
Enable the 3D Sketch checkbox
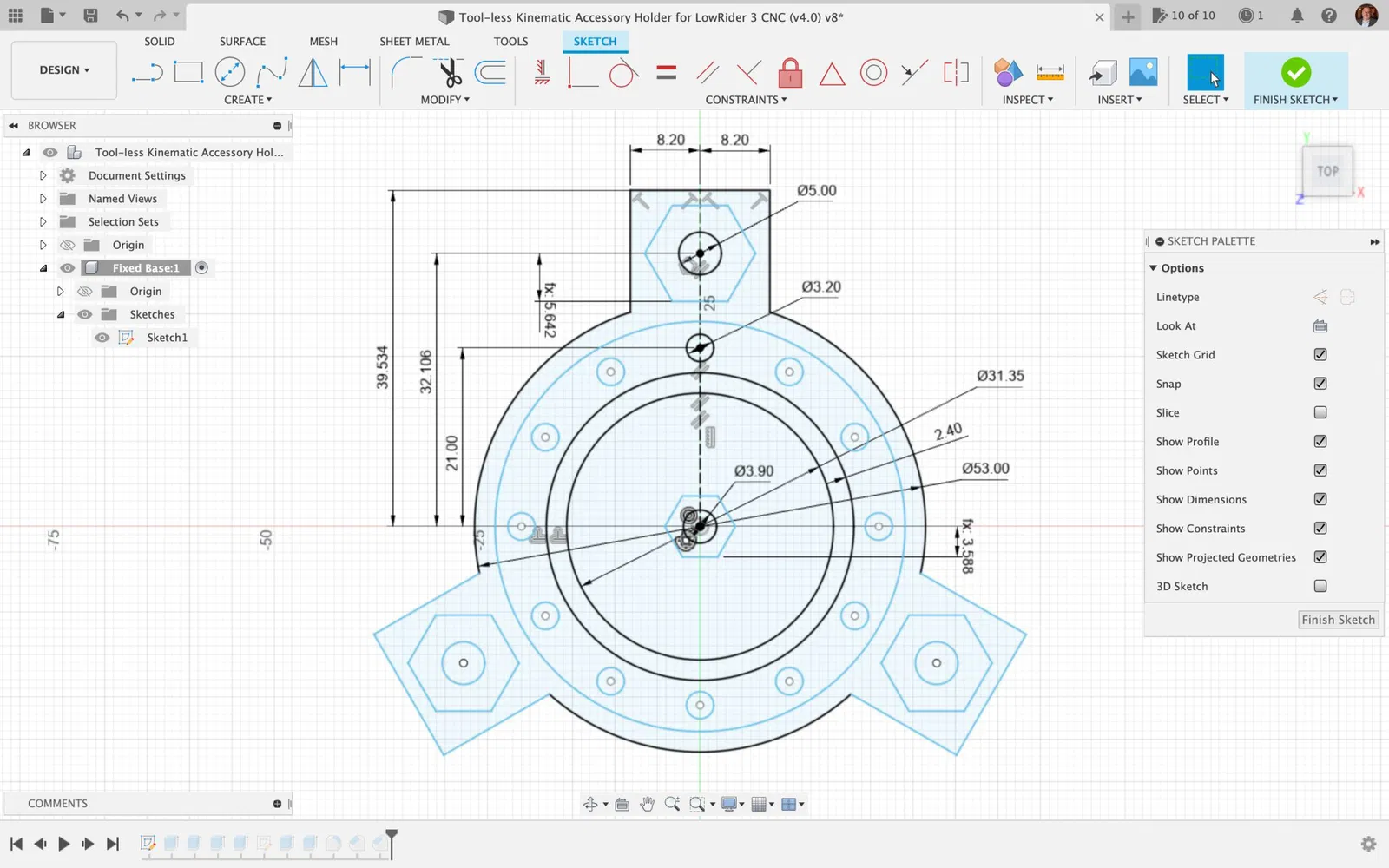pos(1320,586)
